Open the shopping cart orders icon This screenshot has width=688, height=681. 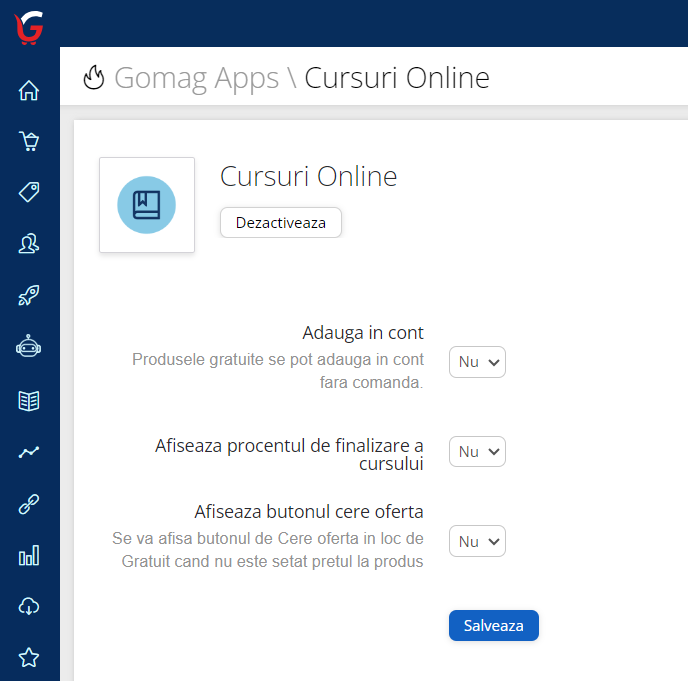tap(29, 141)
